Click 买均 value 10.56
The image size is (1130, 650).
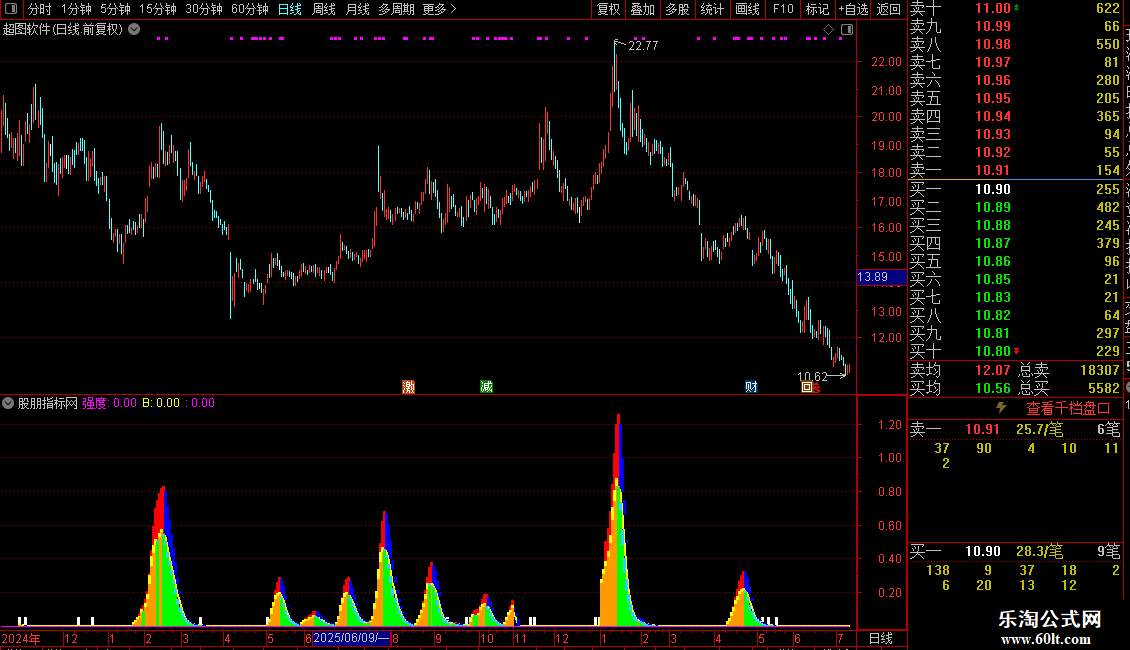[x=992, y=388]
